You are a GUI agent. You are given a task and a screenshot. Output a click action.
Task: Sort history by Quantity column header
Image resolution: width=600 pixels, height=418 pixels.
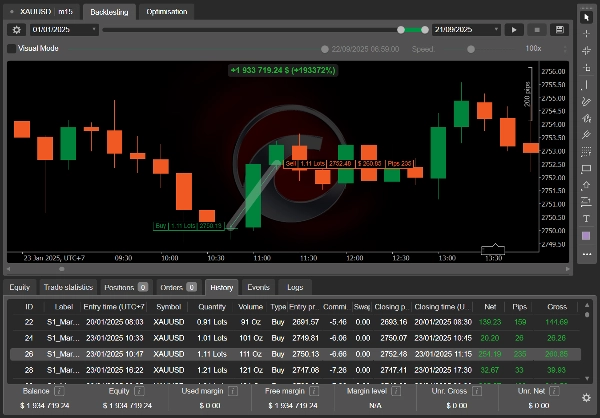pyautogui.click(x=212, y=307)
